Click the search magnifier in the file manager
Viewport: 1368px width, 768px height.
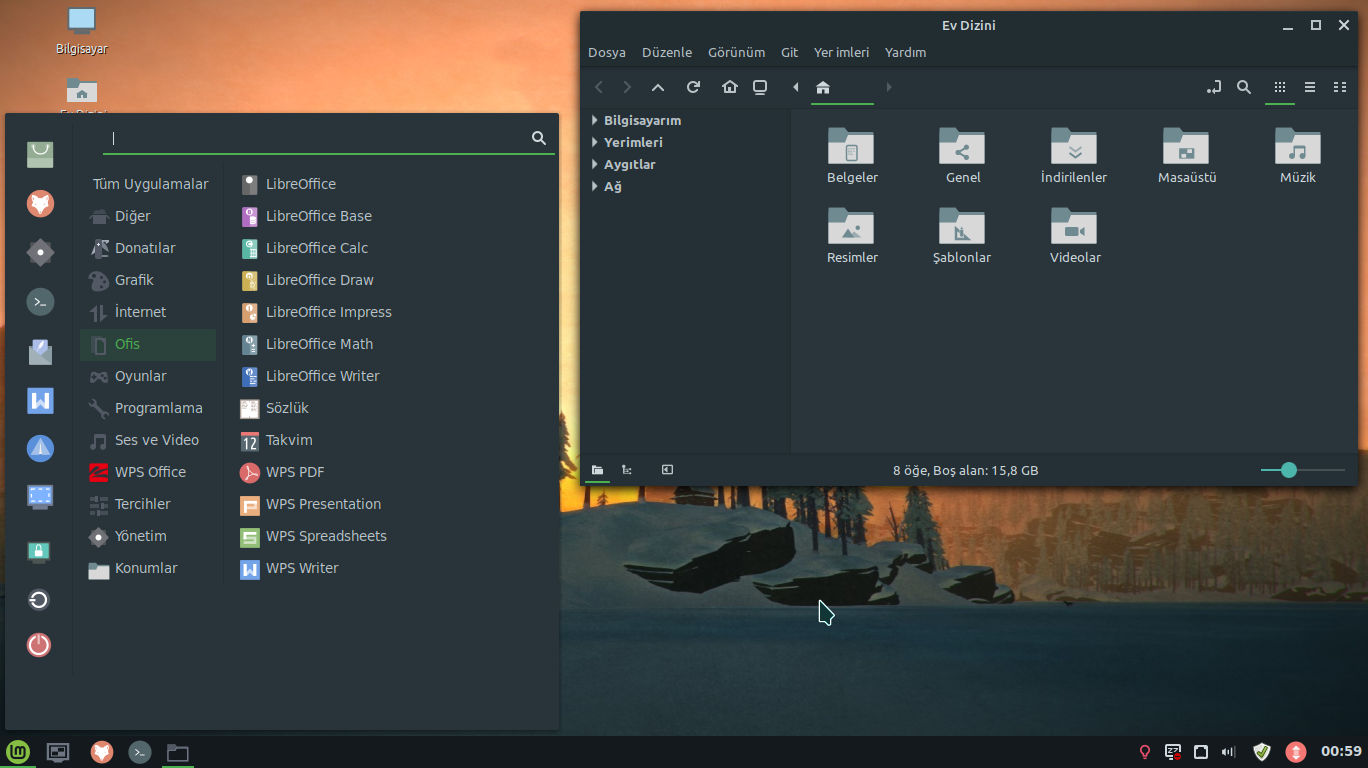(x=1244, y=87)
